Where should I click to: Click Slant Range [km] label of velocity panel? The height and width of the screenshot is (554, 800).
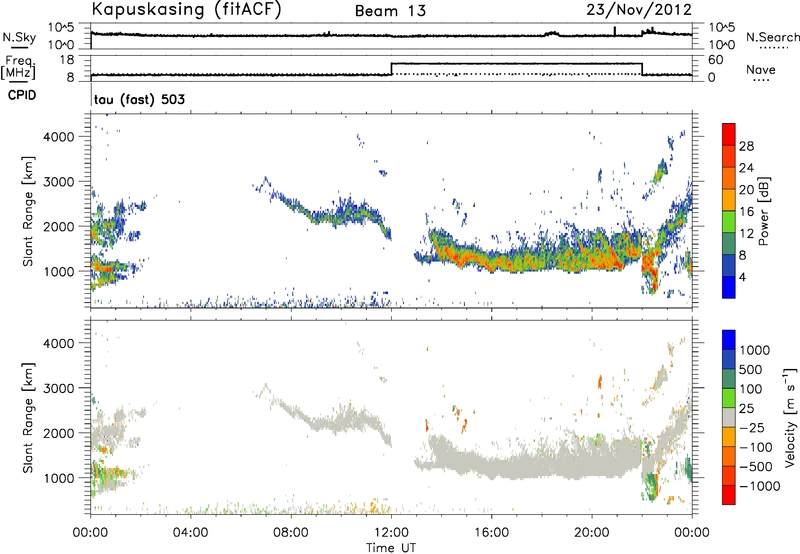click(28, 417)
